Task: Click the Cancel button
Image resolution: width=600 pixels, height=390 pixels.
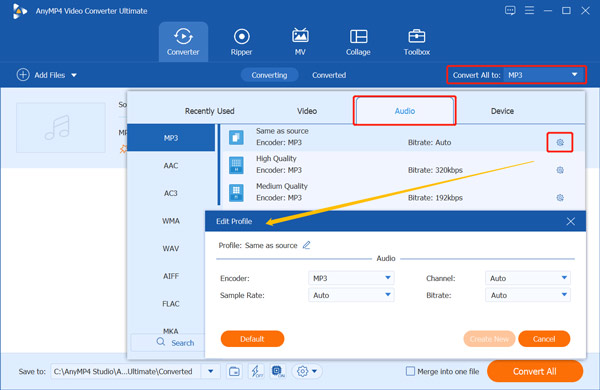Action: click(x=544, y=339)
